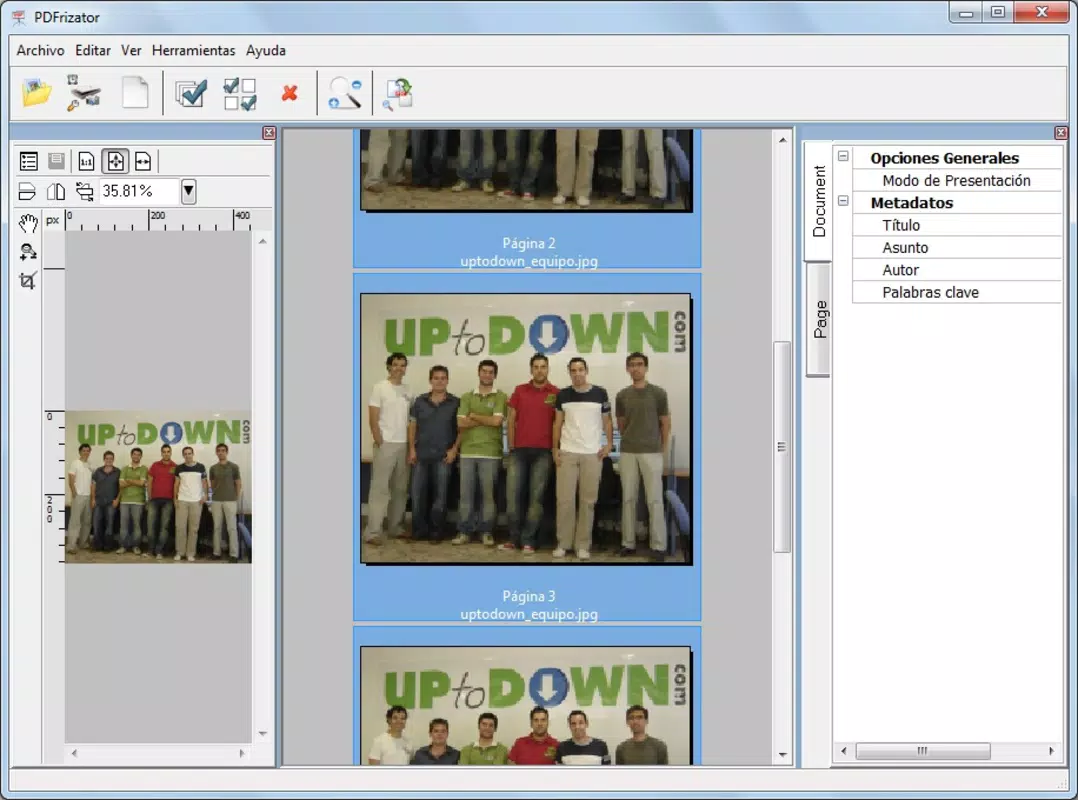Click the flip horizontal mirror icon
This screenshot has height=800, width=1078.
point(56,191)
